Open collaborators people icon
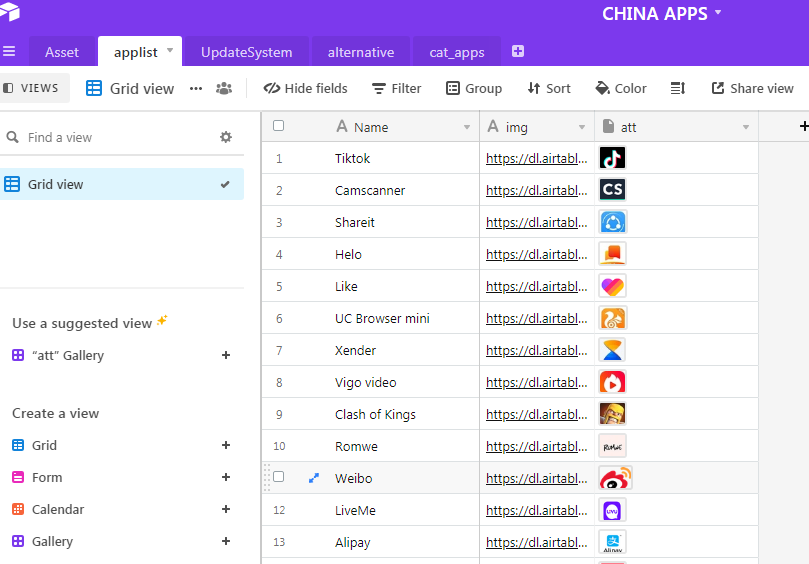The image size is (809, 564). (224, 88)
